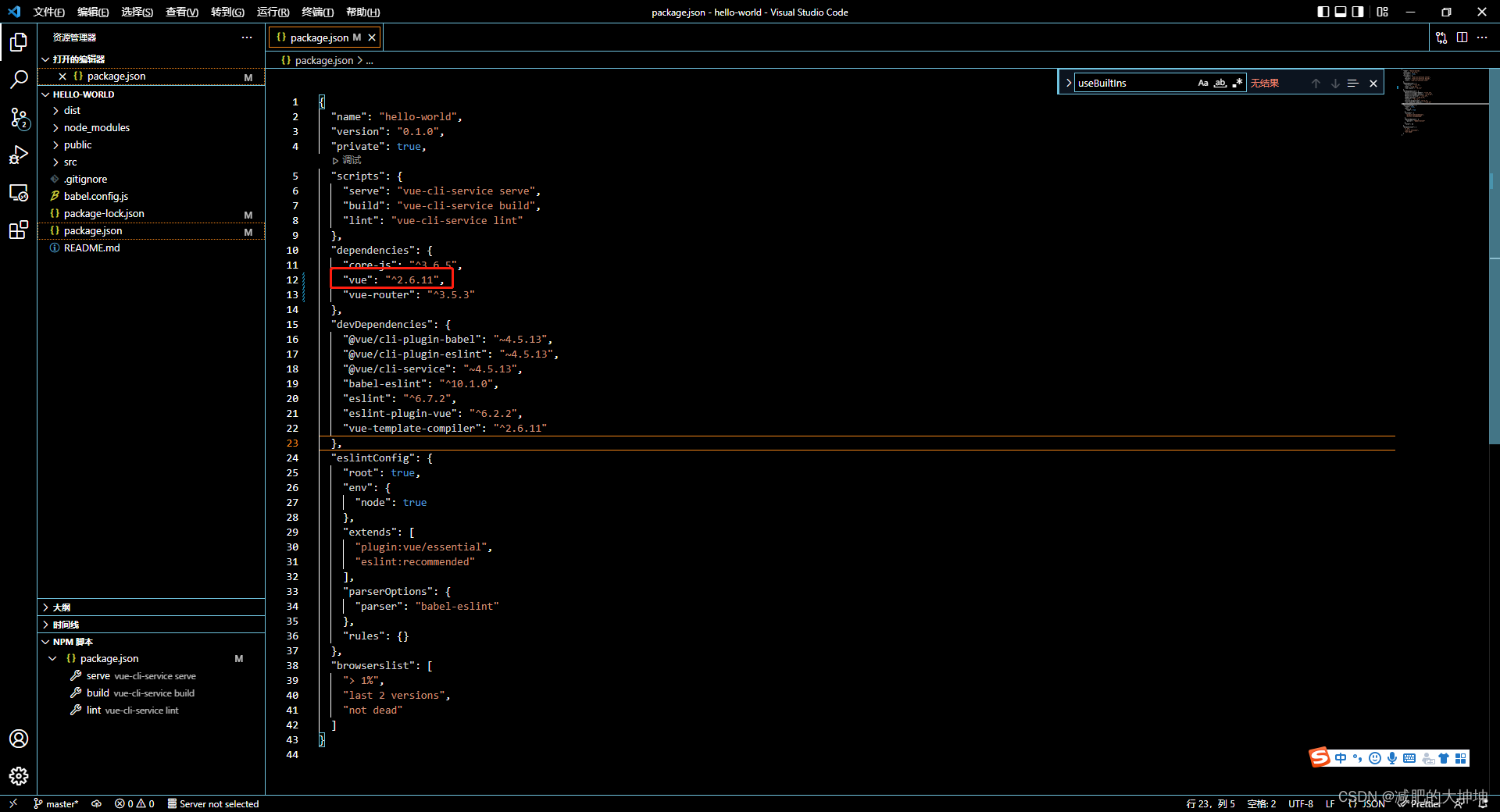Screen dimensions: 1500x812
Task: Select the package.json editor tab
Action: pos(325,37)
